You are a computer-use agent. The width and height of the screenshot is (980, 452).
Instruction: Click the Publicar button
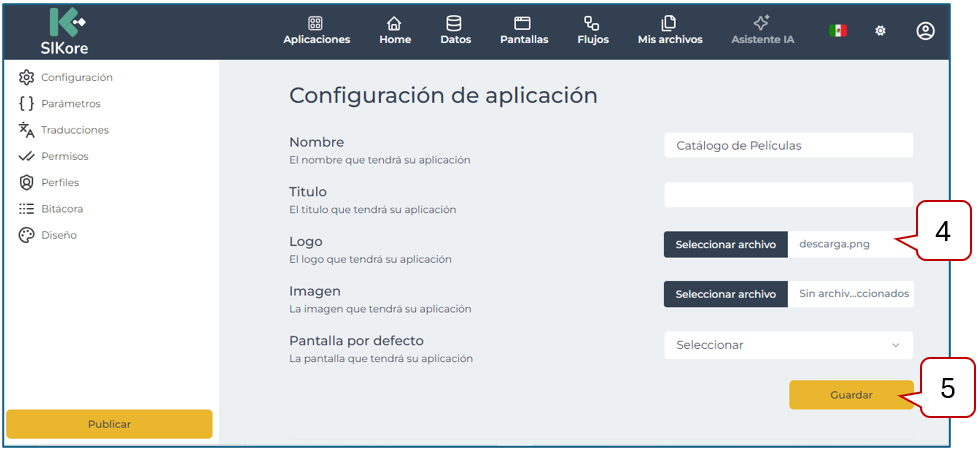[x=109, y=424]
